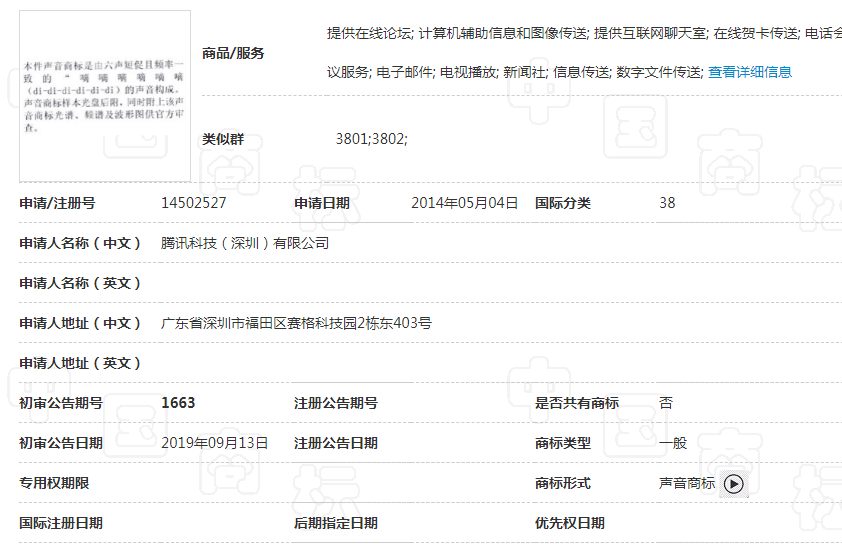Click the 初审公告日期 label
Screen dimensions: 842x544
click(x=61, y=443)
